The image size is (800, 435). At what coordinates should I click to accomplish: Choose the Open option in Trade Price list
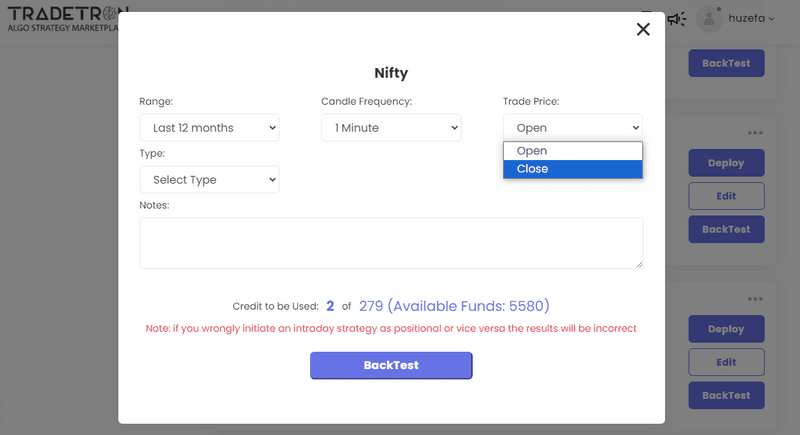click(572, 151)
